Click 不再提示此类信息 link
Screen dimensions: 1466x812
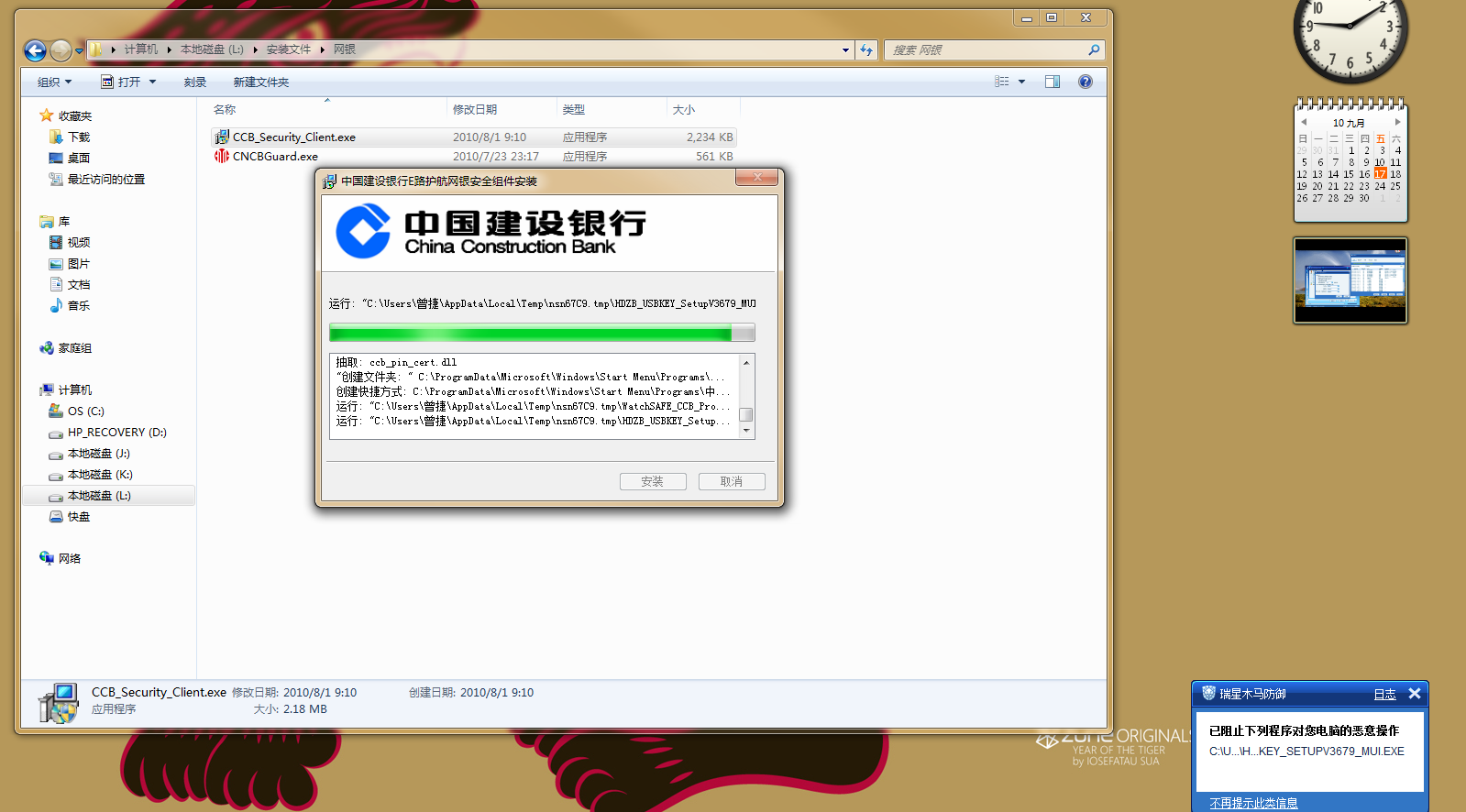(x=1253, y=803)
